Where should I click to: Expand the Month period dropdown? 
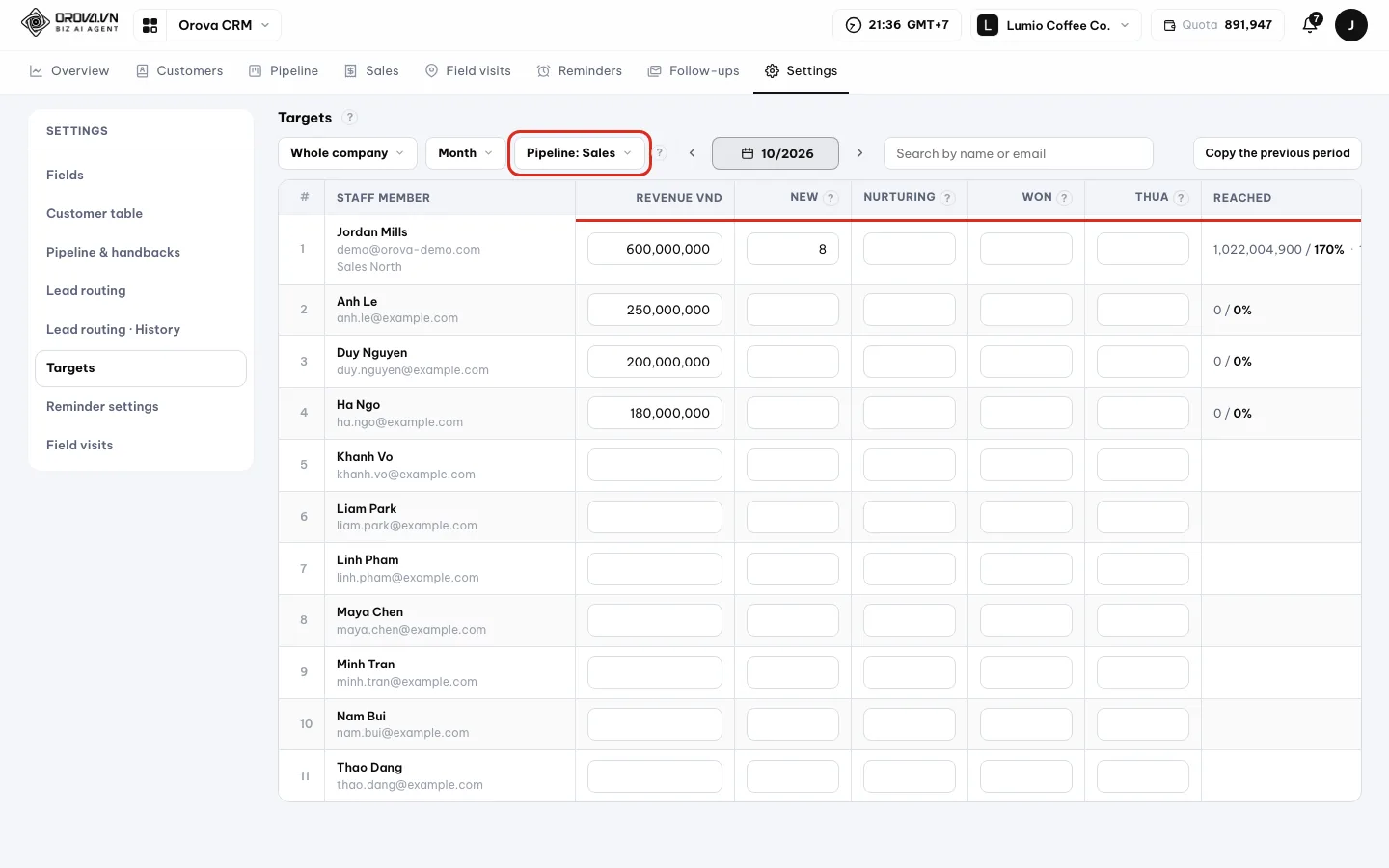[x=465, y=153]
